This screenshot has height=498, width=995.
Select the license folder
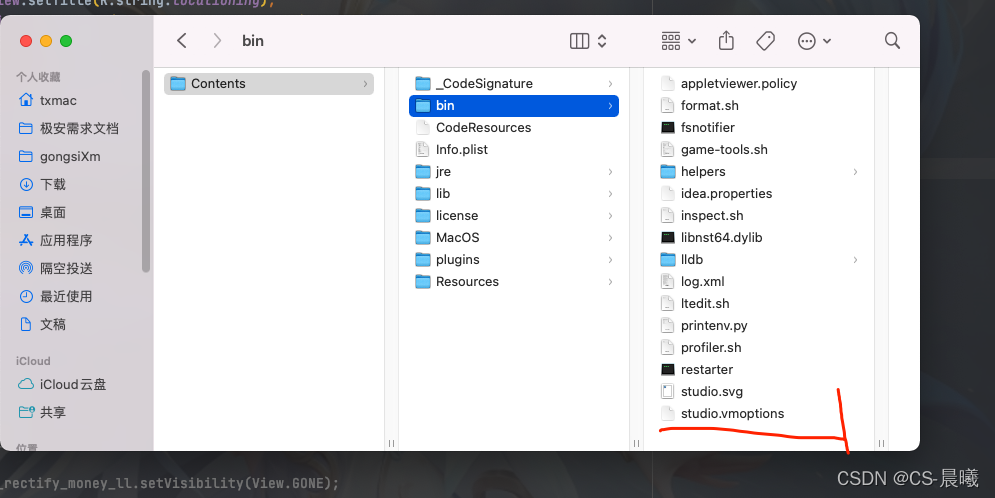[514, 216]
